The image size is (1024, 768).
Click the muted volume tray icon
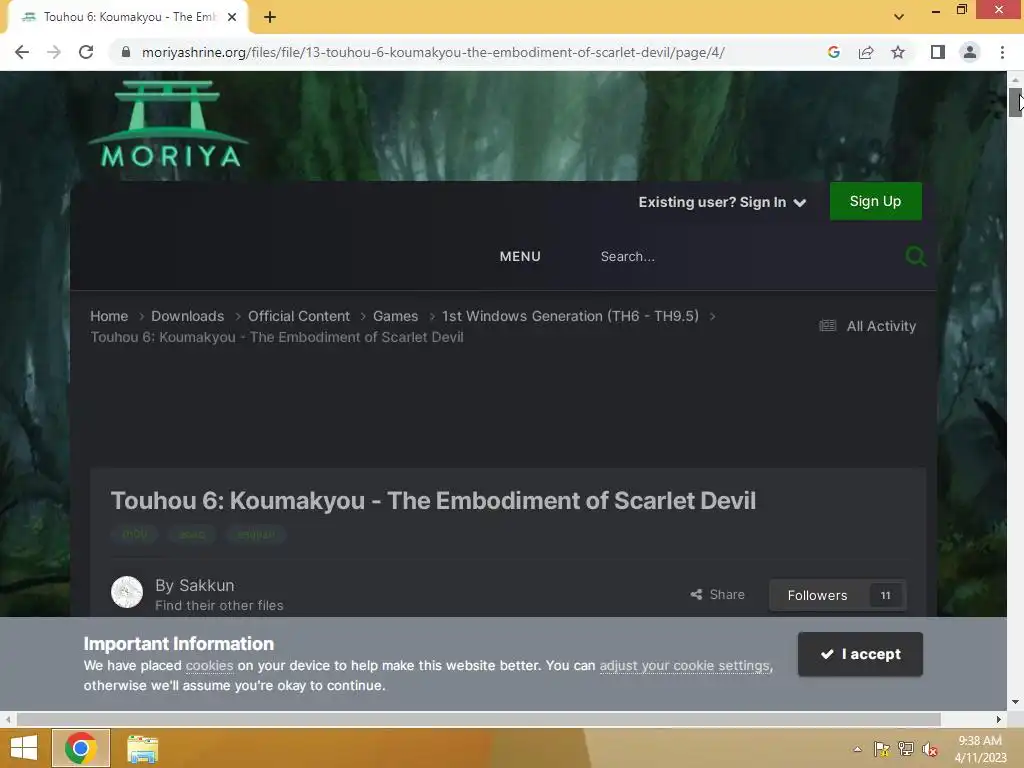[930, 749]
